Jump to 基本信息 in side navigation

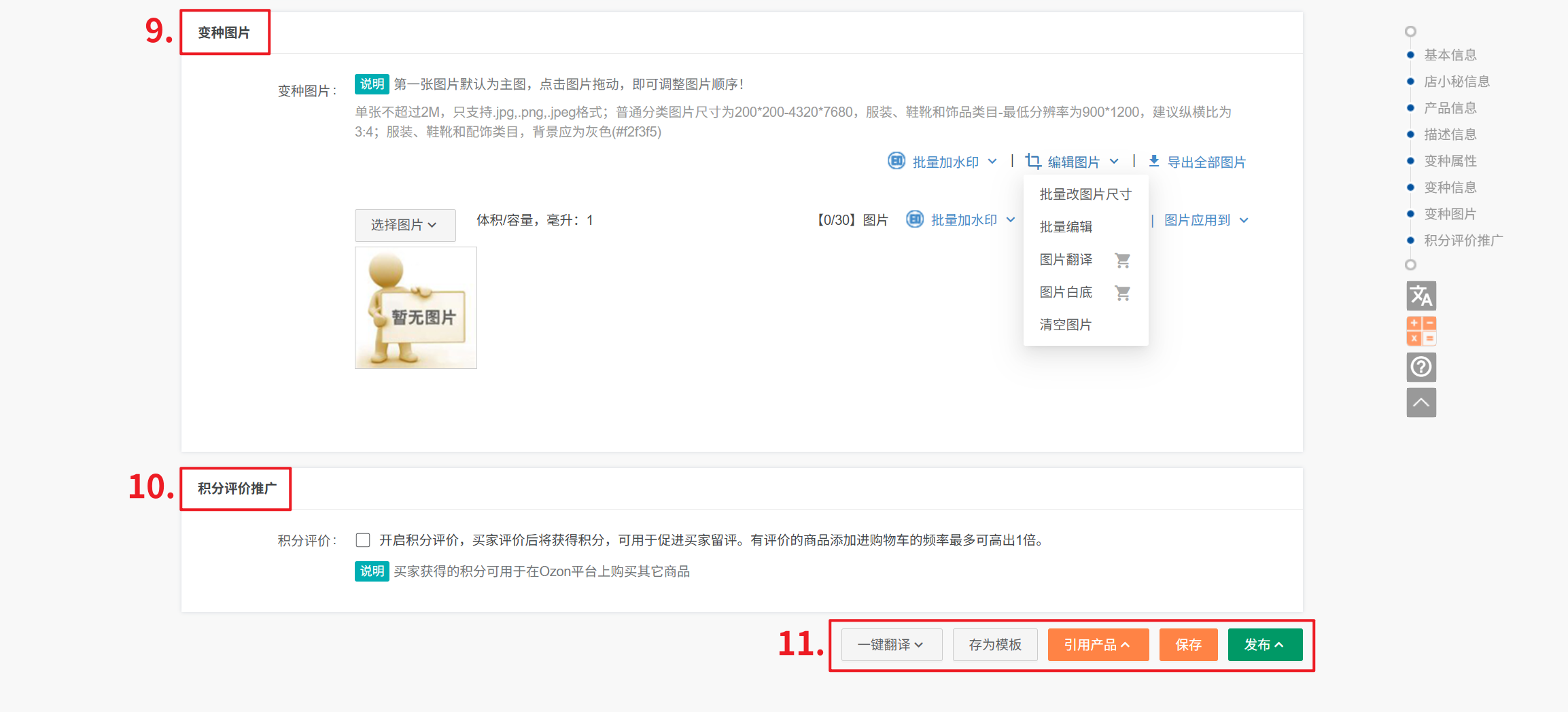click(1450, 55)
